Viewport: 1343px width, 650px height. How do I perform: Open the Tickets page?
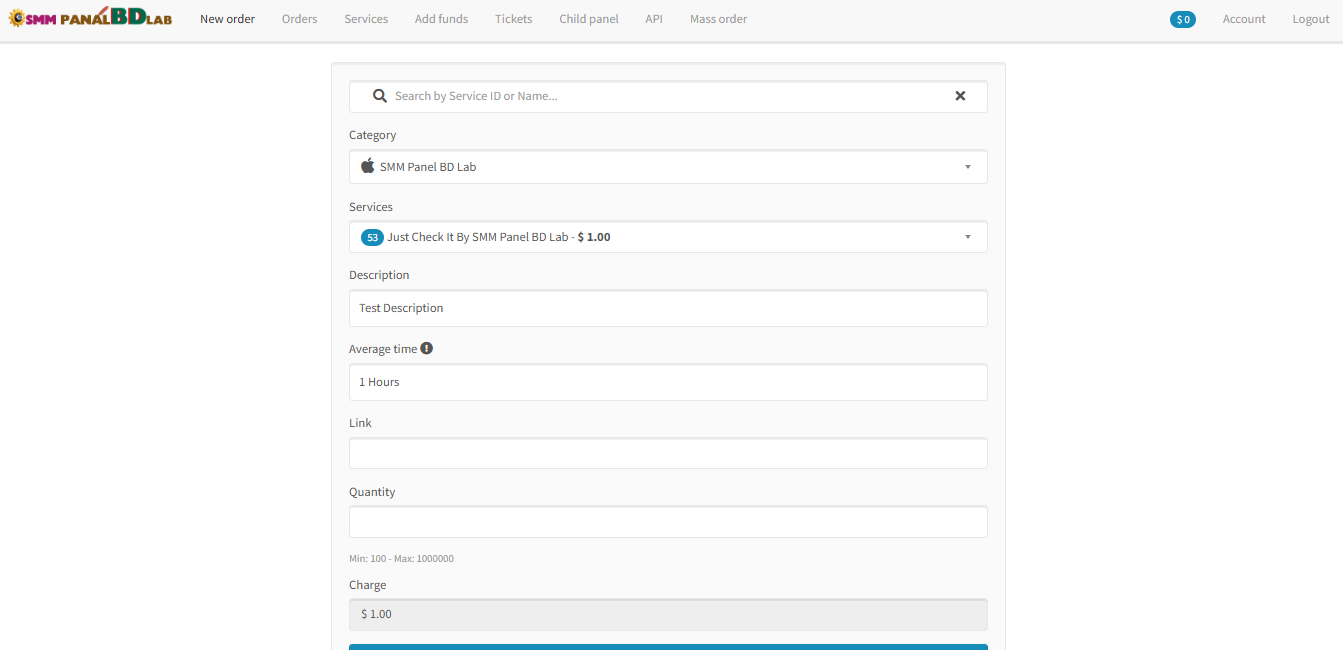(513, 19)
